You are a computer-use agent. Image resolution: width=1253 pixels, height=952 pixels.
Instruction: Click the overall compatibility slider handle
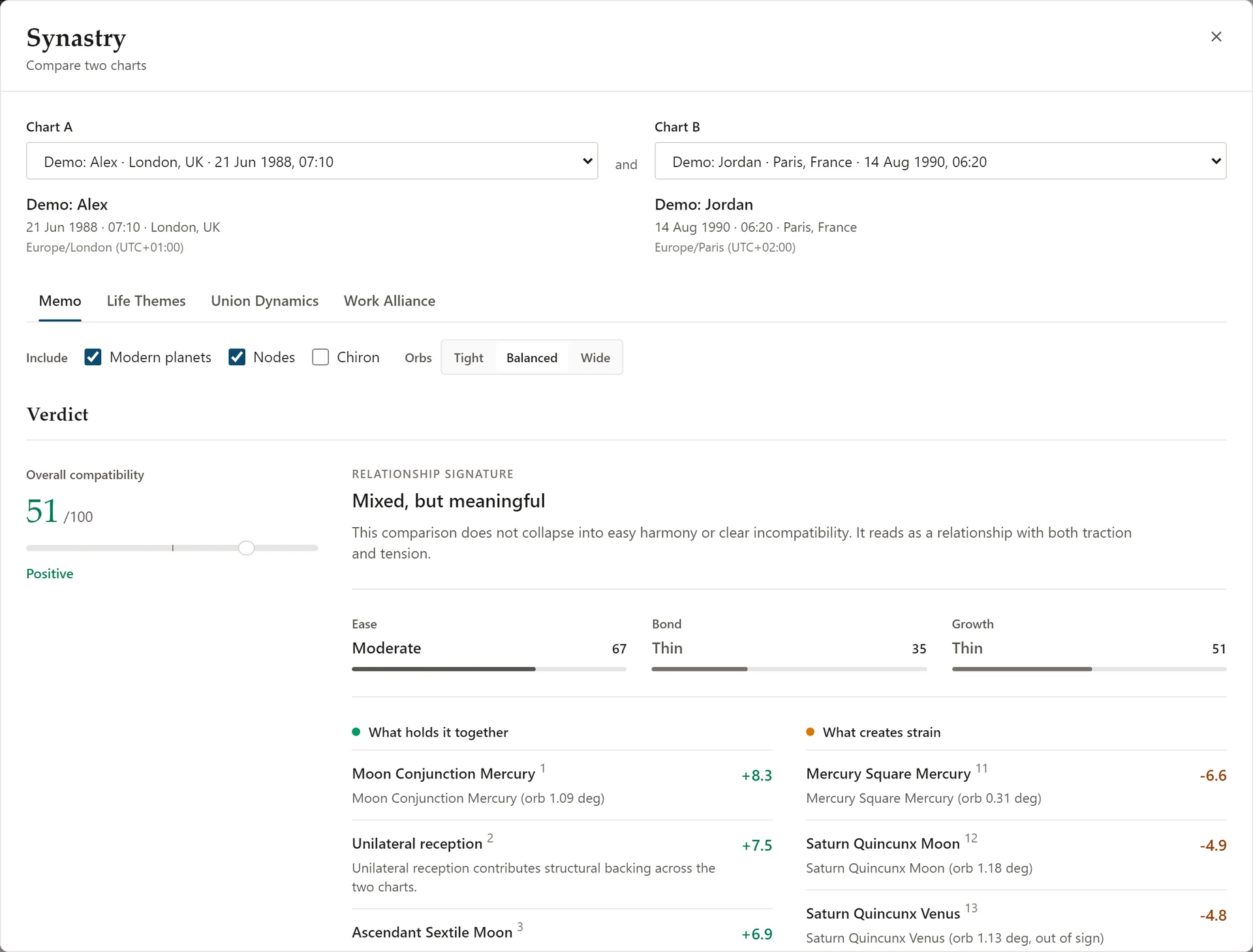[246, 548]
